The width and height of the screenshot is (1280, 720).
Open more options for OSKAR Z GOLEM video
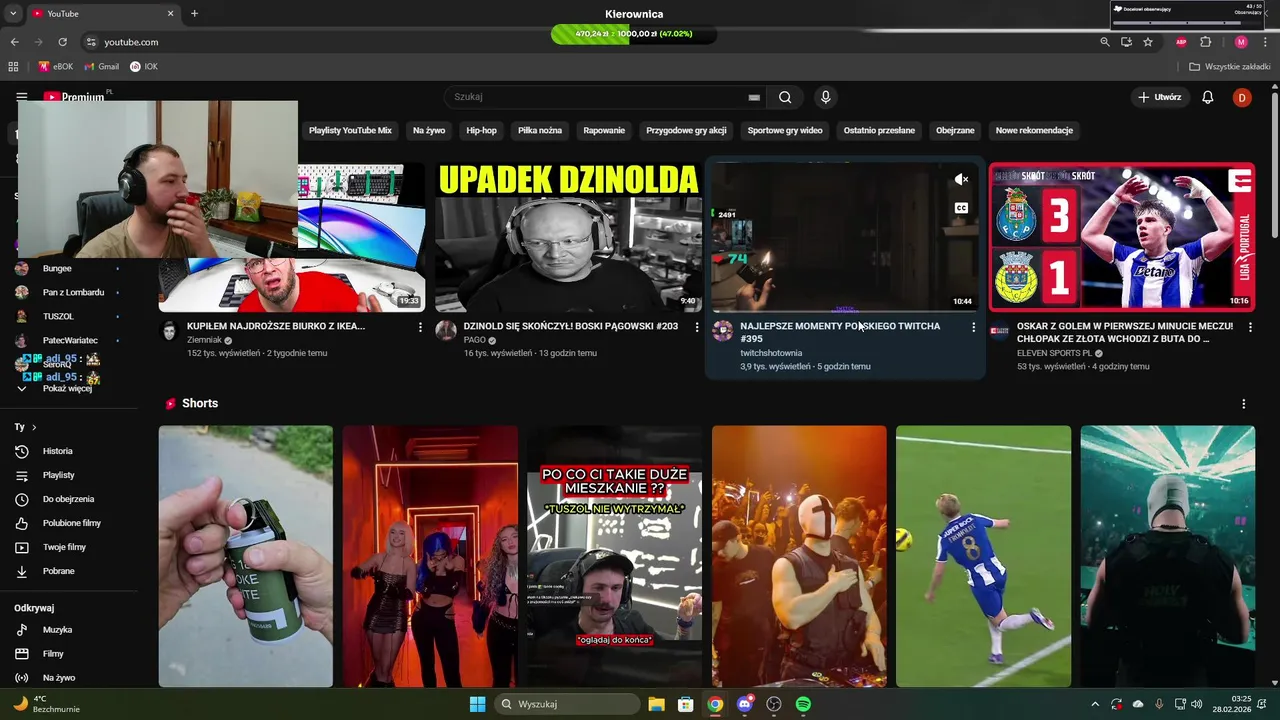(x=1250, y=327)
